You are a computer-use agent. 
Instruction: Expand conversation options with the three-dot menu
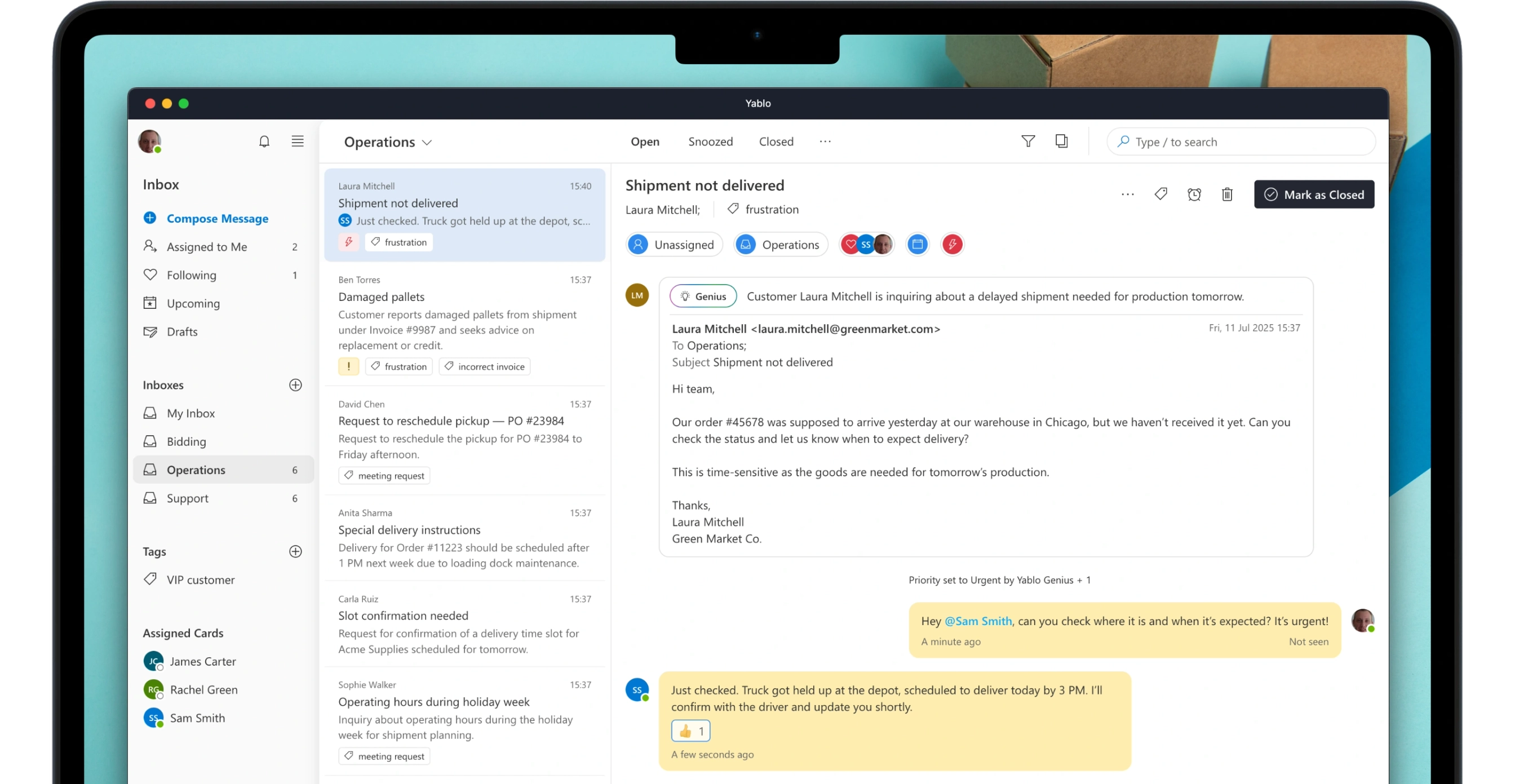(1127, 194)
